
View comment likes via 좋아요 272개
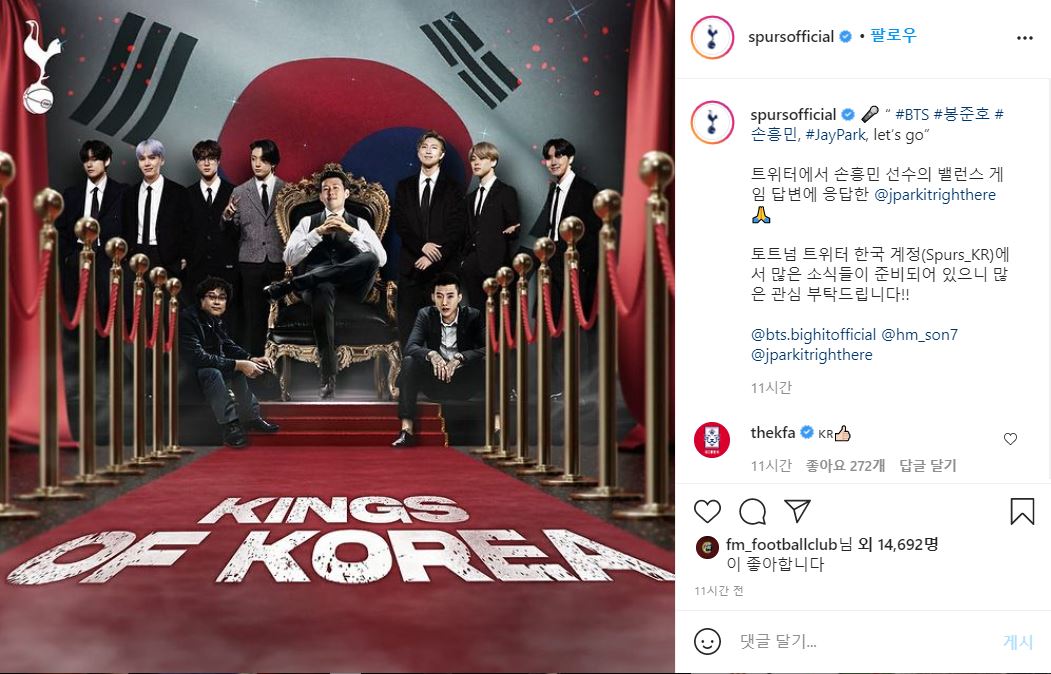tap(845, 466)
